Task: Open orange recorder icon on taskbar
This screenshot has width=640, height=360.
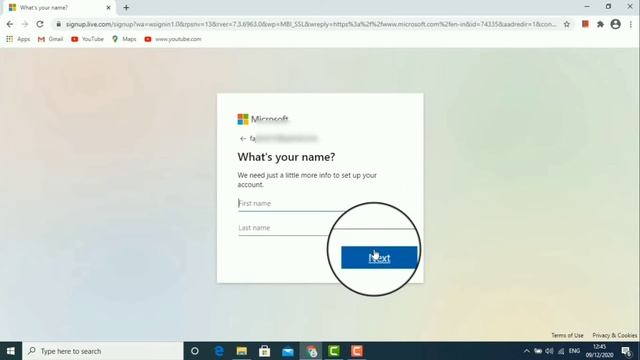Action: [357, 351]
